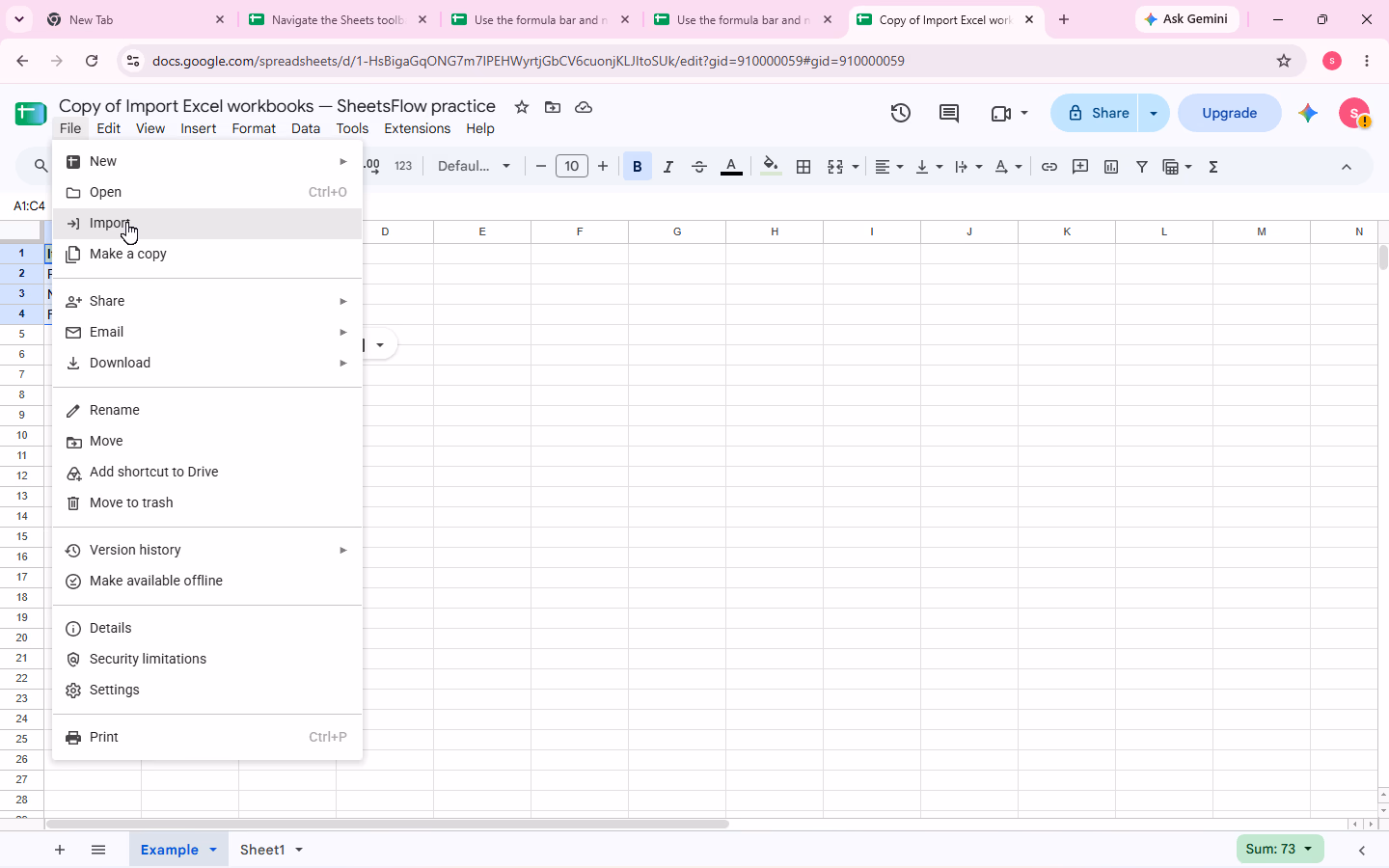Click the Upgrade button
This screenshot has height=868, width=1389.
point(1230,113)
